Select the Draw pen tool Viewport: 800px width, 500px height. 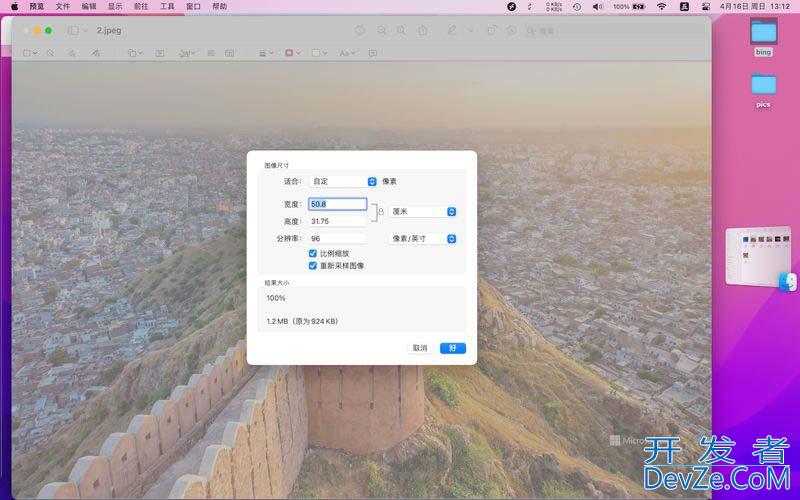pyautogui.click(x=95, y=53)
